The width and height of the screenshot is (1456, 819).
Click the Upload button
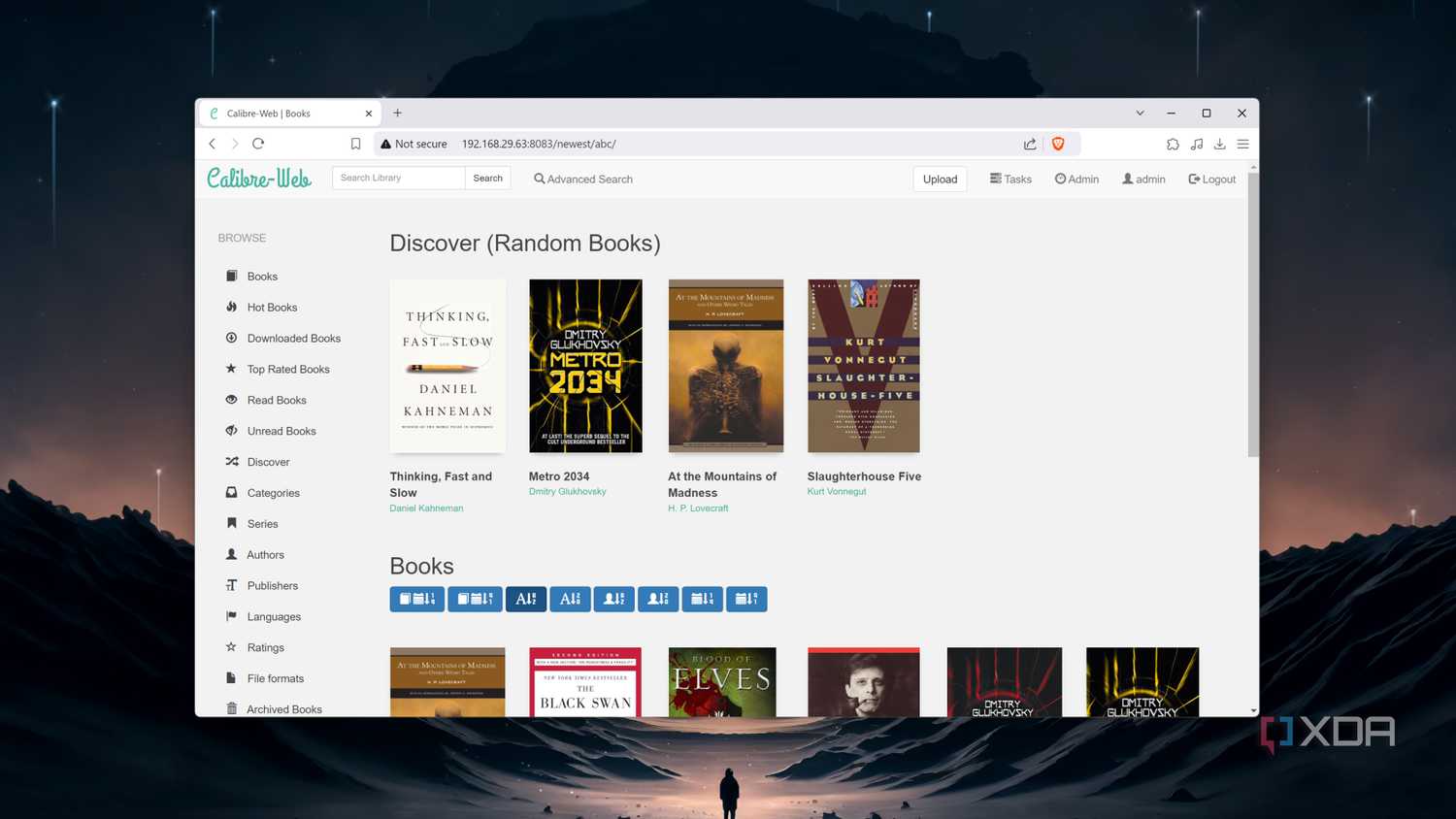940,180
